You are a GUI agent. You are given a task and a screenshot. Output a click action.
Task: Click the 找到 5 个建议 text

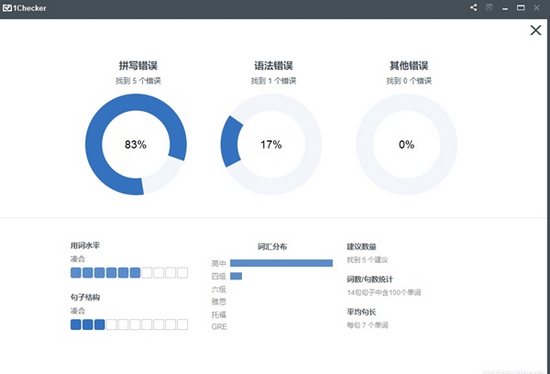tap(367, 260)
